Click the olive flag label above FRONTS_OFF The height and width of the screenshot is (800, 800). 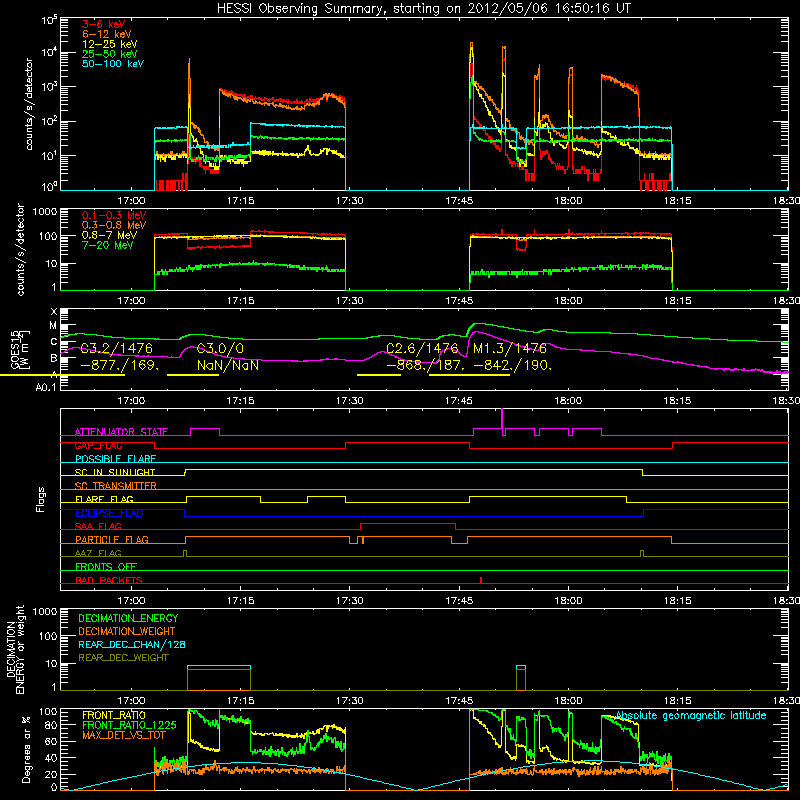98,553
